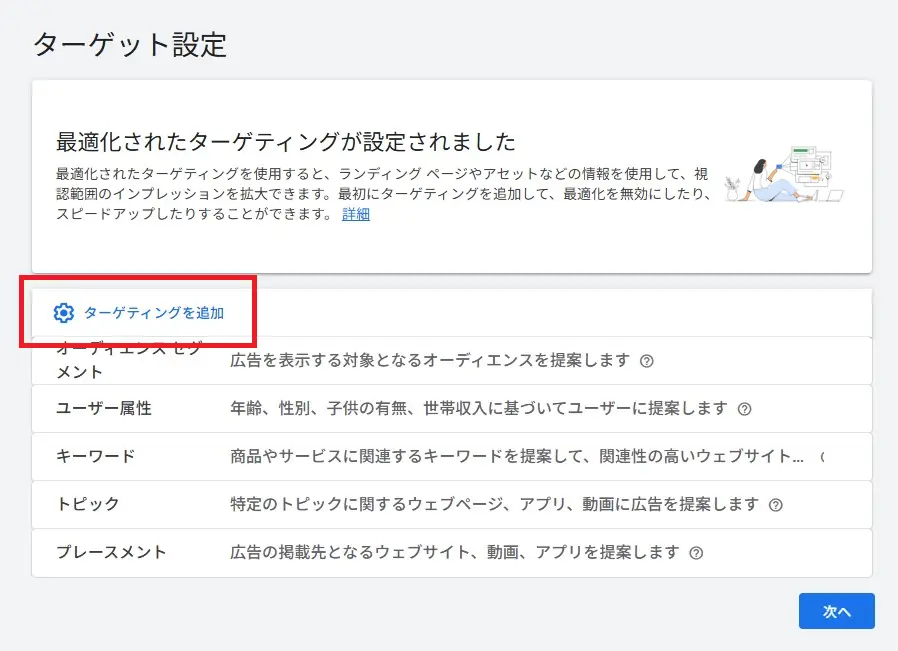The width and height of the screenshot is (898, 651).
Task: Open the help icon in プレースメント row
Action: (697, 553)
